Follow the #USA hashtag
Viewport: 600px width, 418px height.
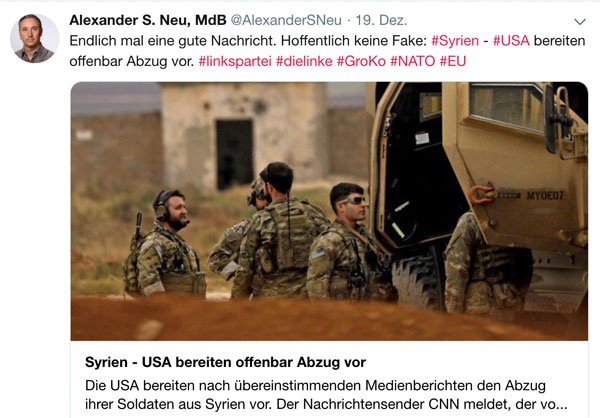(511, 41)
